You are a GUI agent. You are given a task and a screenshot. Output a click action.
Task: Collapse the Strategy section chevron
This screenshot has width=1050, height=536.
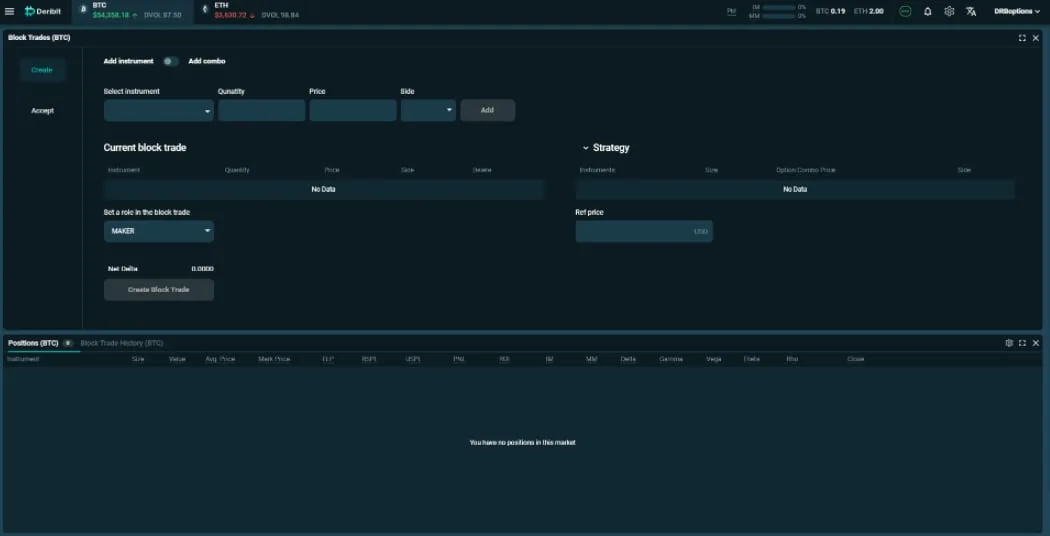585,148
